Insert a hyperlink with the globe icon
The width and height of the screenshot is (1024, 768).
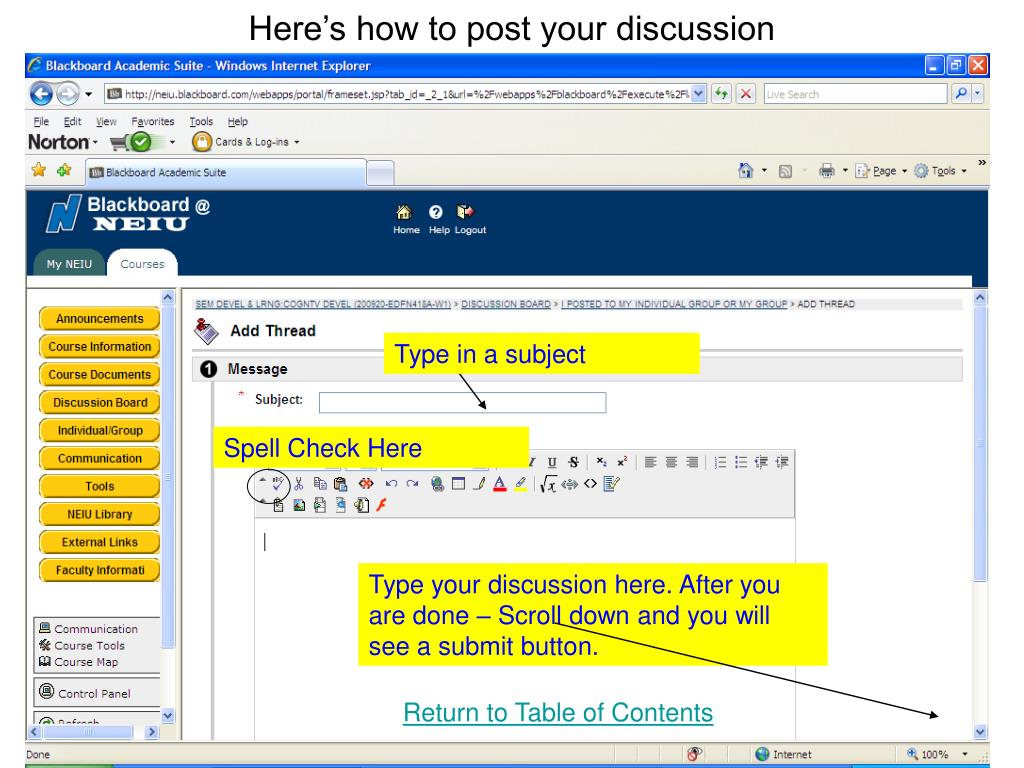[438, 484]
